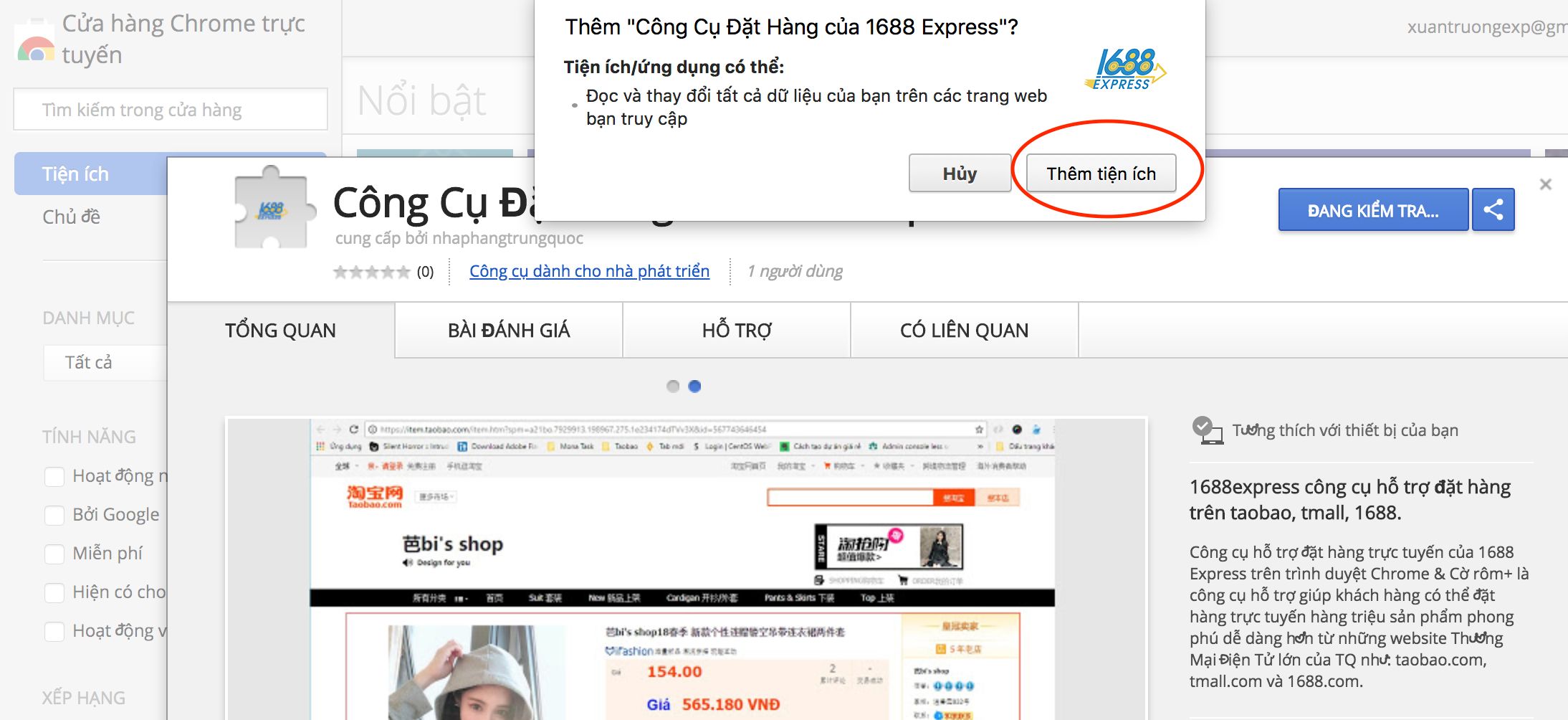Screen dimensions: 1568x720
Task: Confirm with the Thêm tiện ích button
Action: coord(1101,174)
